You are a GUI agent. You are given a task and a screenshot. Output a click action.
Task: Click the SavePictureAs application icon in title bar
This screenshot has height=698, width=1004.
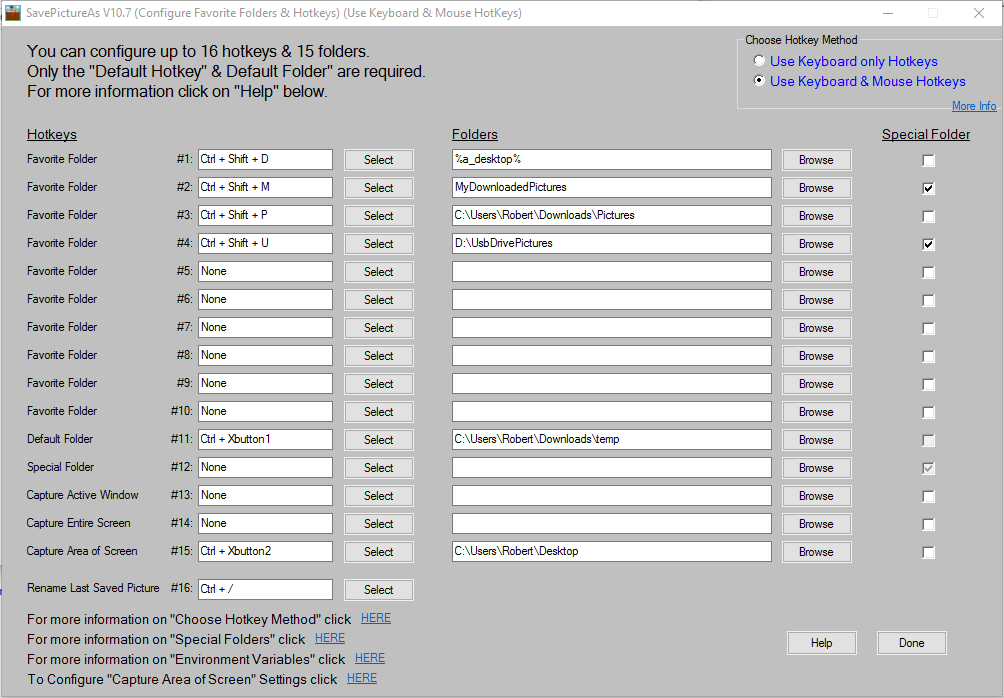pyautogui.click(x=14, y=13)
